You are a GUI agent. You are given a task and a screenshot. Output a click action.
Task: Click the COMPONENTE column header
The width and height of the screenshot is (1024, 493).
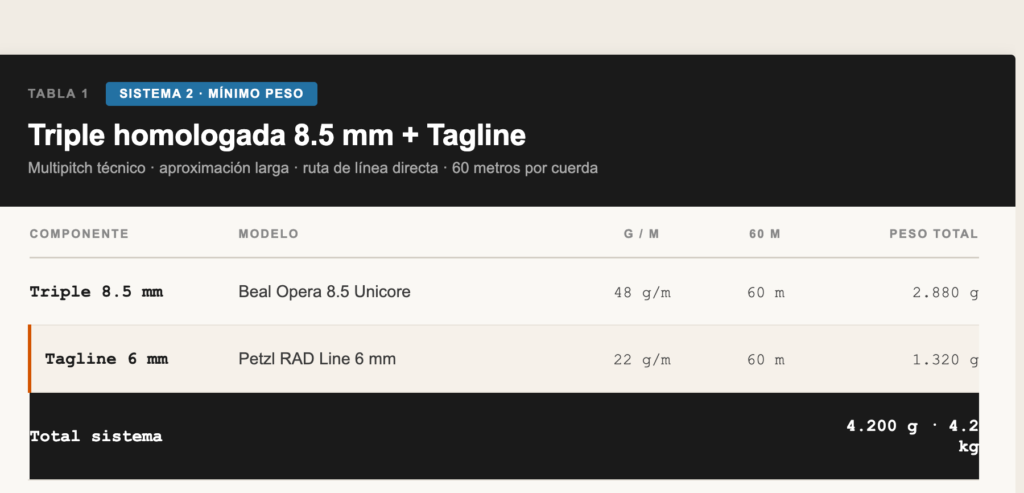[79, 234]
